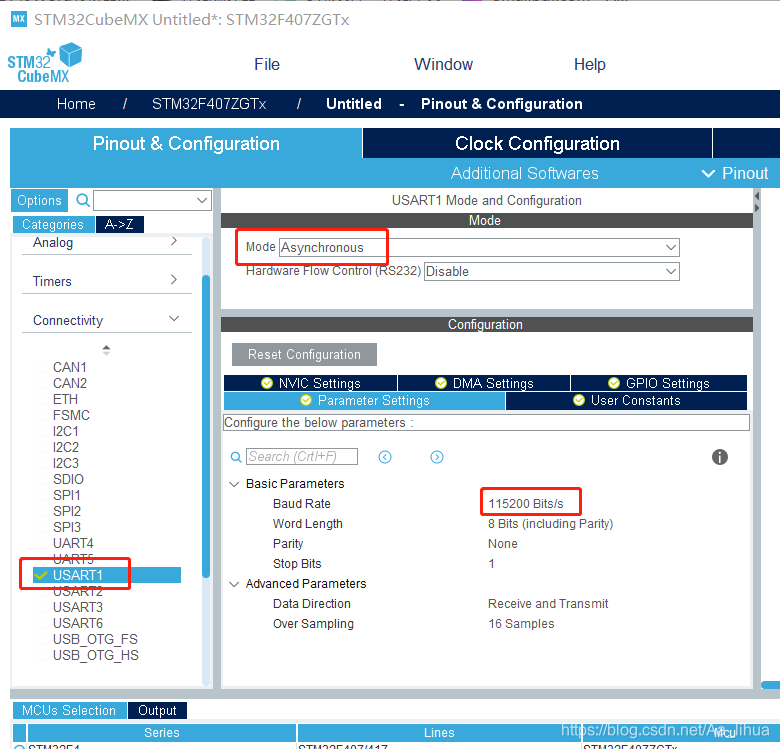Open the Window menu
This screenshot has width=780, height=749.
[443, 64]
